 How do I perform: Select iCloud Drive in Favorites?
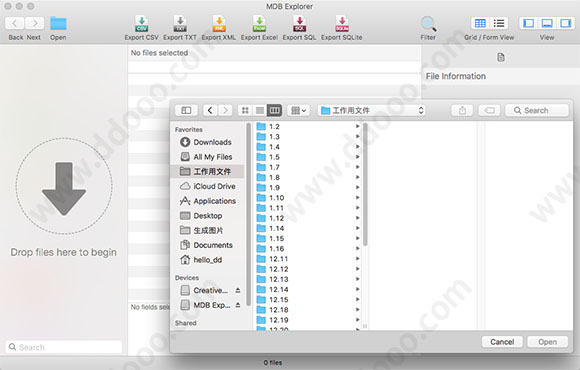click(208, 186)
